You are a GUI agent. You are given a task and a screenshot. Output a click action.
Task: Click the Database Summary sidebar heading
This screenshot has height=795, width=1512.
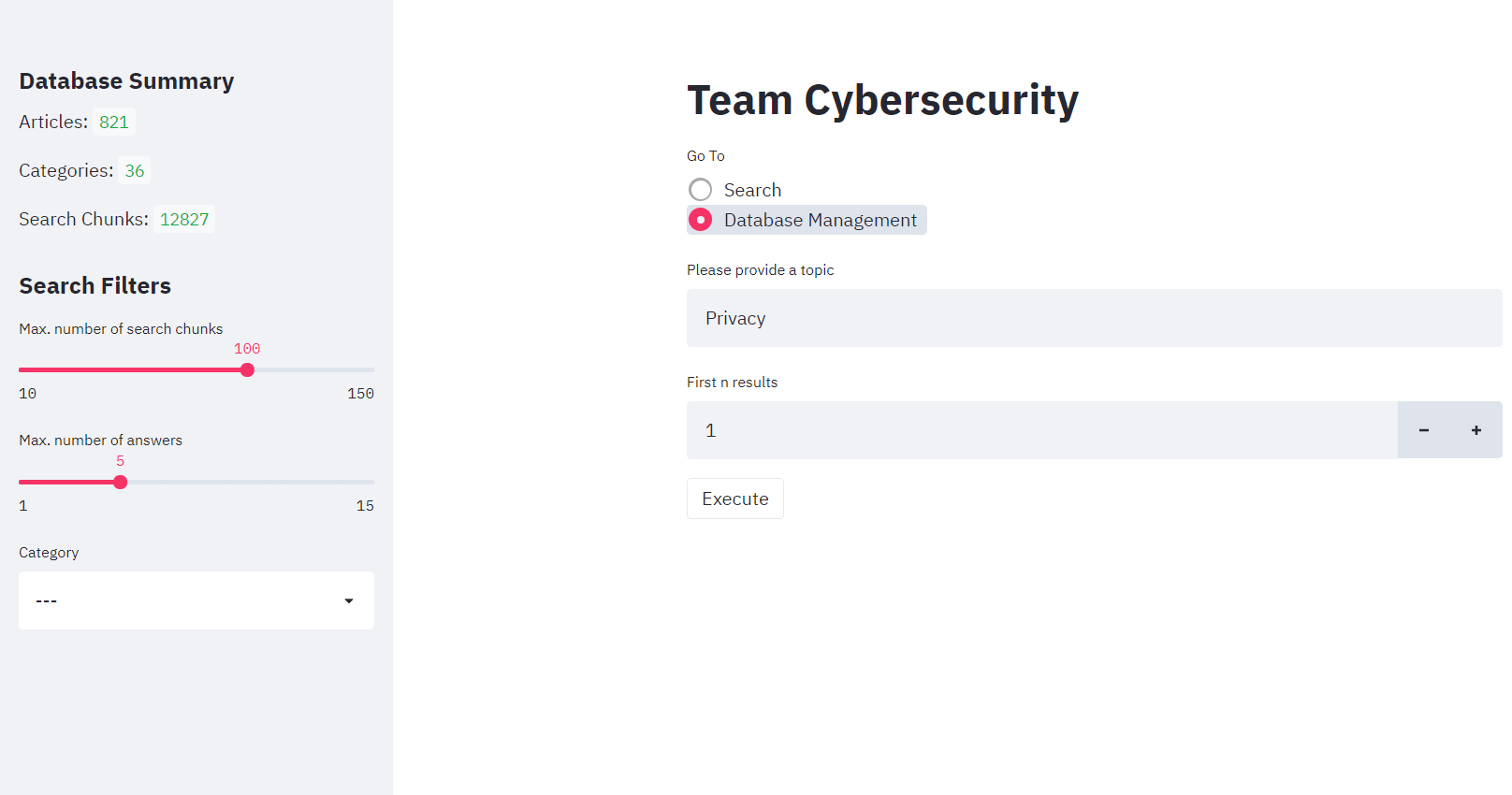coord(126,81)
